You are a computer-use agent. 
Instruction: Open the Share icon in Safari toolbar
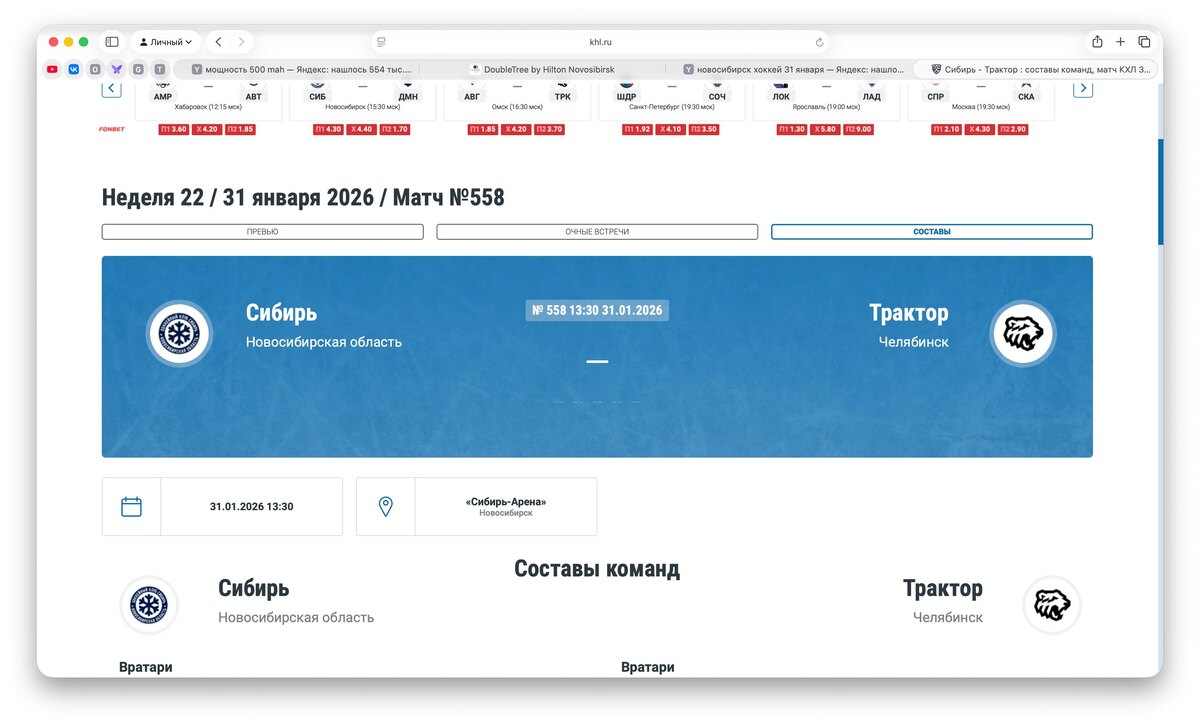click(x=1097, y=42)
